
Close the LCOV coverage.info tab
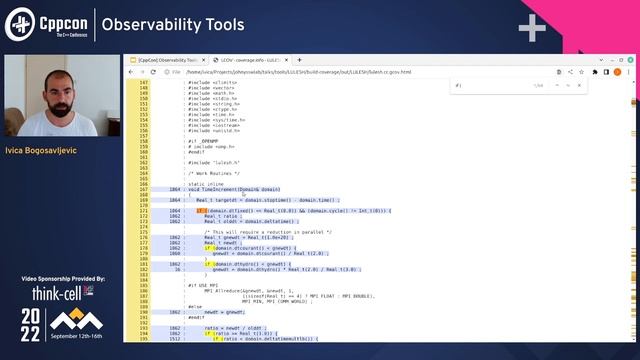pyautogui.click(x=286, y=60)
